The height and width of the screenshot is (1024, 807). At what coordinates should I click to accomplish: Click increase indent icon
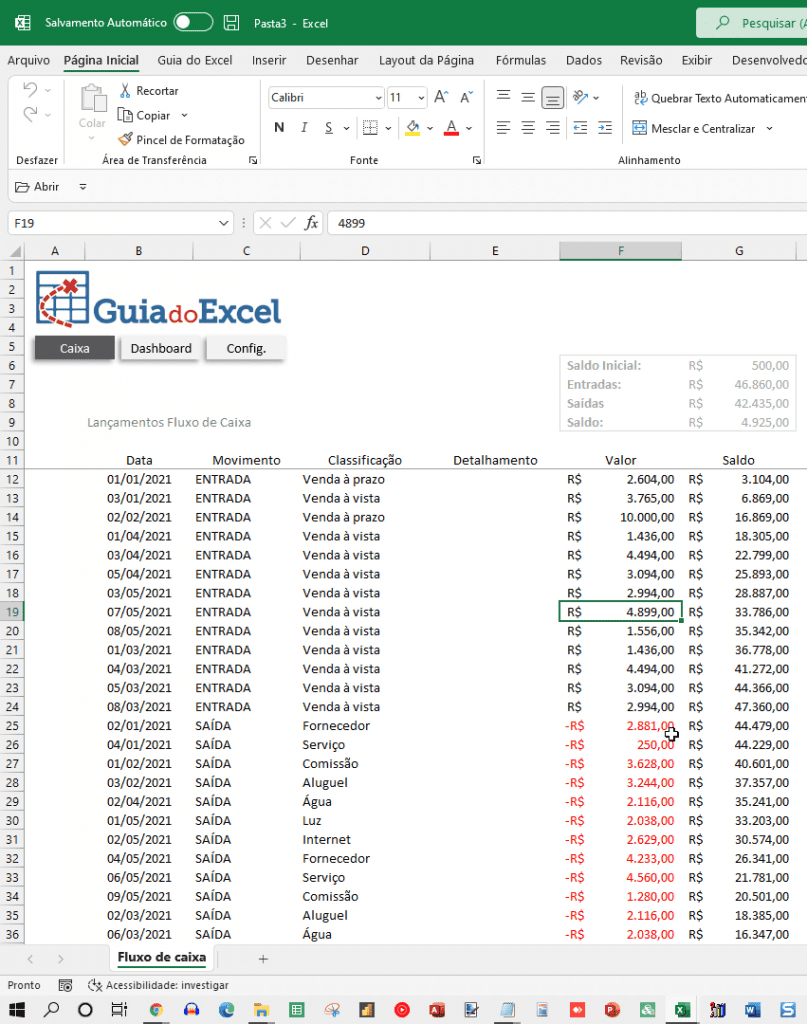(x=605, y=127)
